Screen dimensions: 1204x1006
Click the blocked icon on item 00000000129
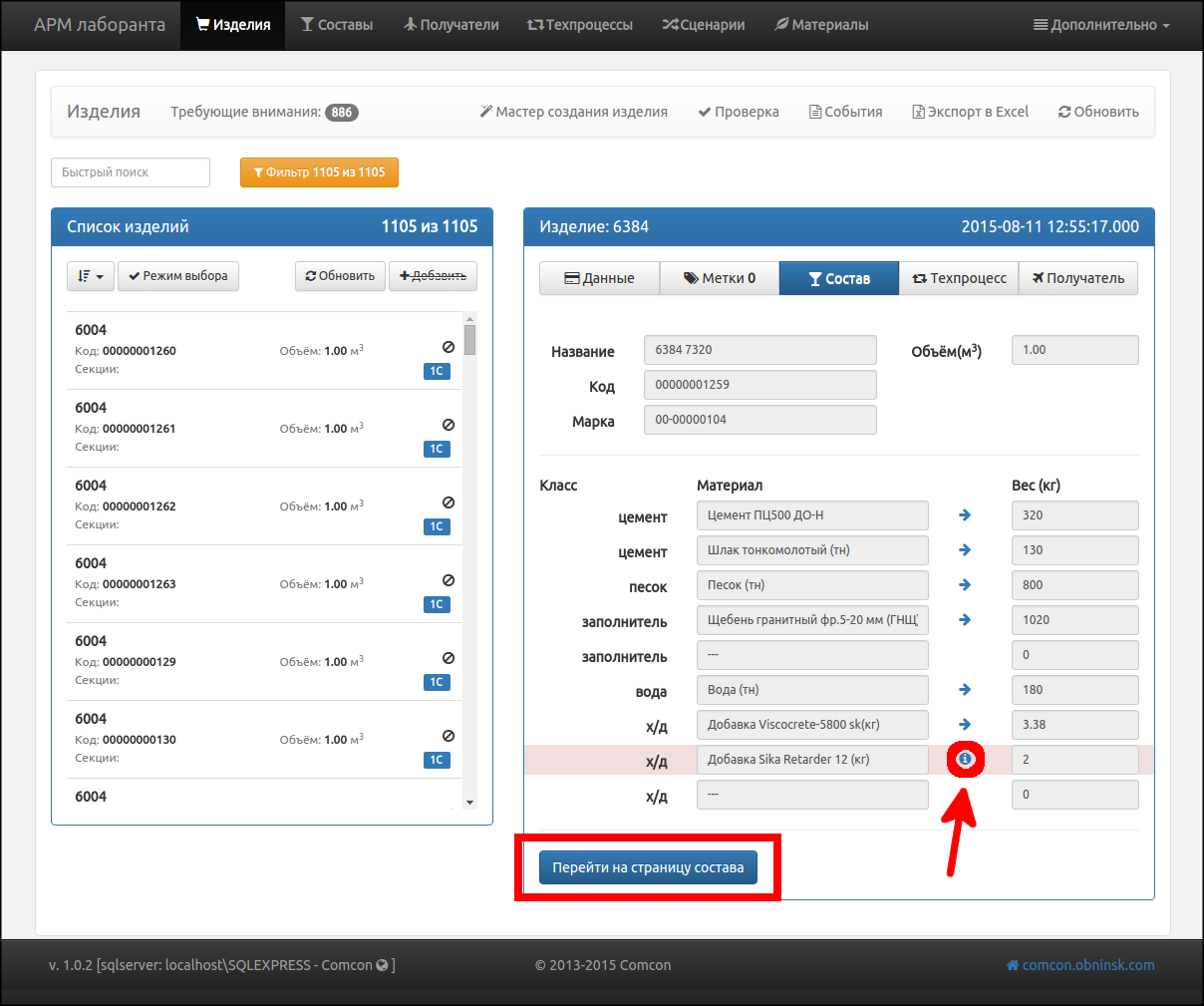(449, 658)
